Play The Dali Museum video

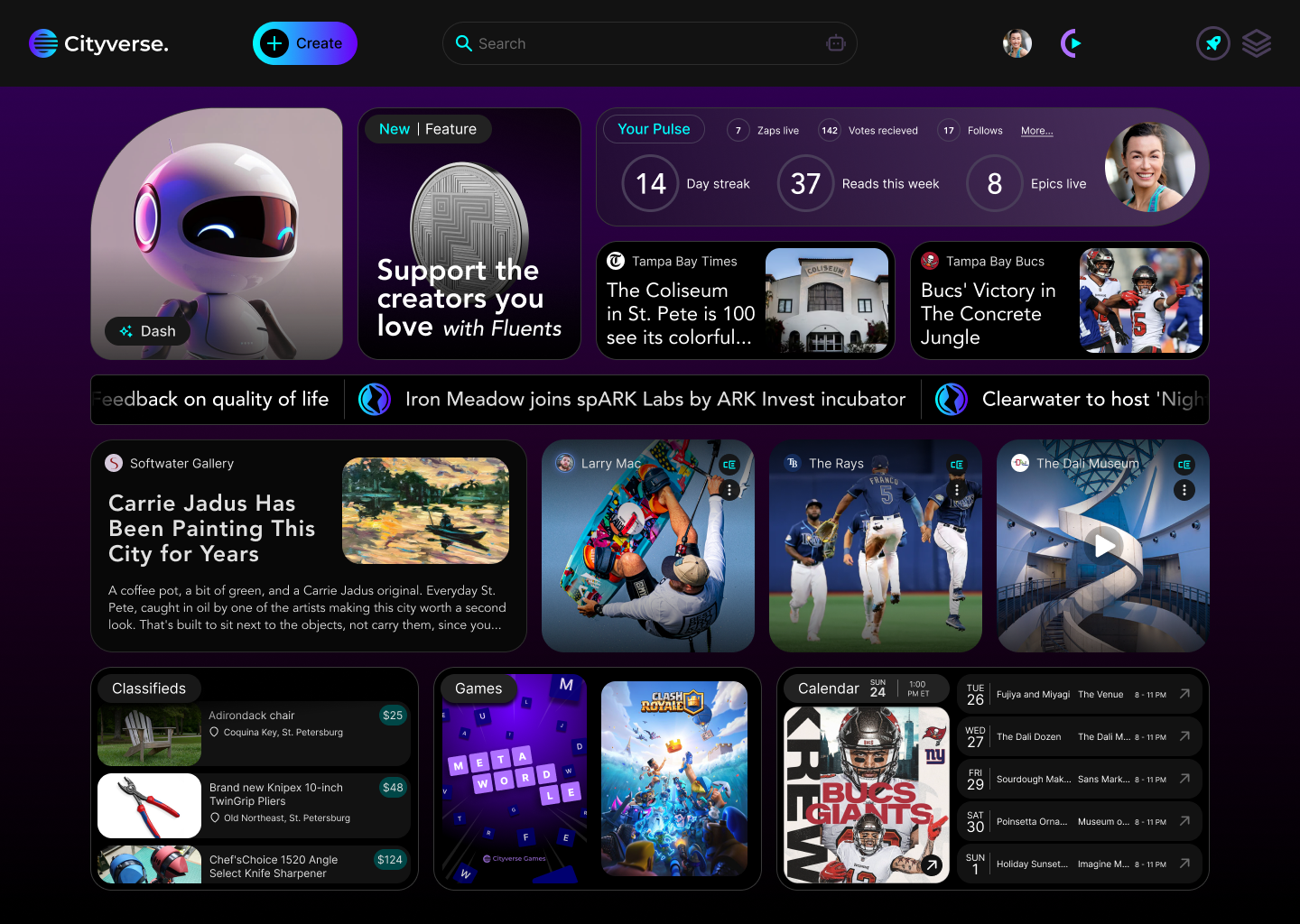(1103, 546)
